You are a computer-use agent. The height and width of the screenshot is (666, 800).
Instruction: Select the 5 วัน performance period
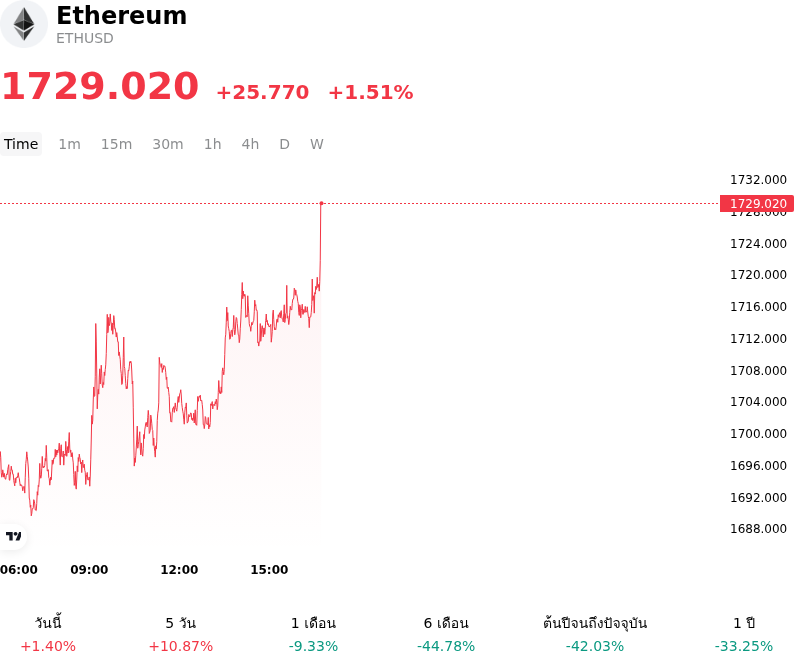pos(181,634)
